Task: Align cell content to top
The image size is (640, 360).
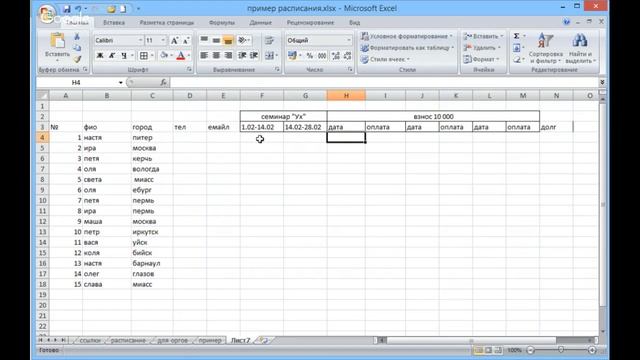Action: click(204, 40)
